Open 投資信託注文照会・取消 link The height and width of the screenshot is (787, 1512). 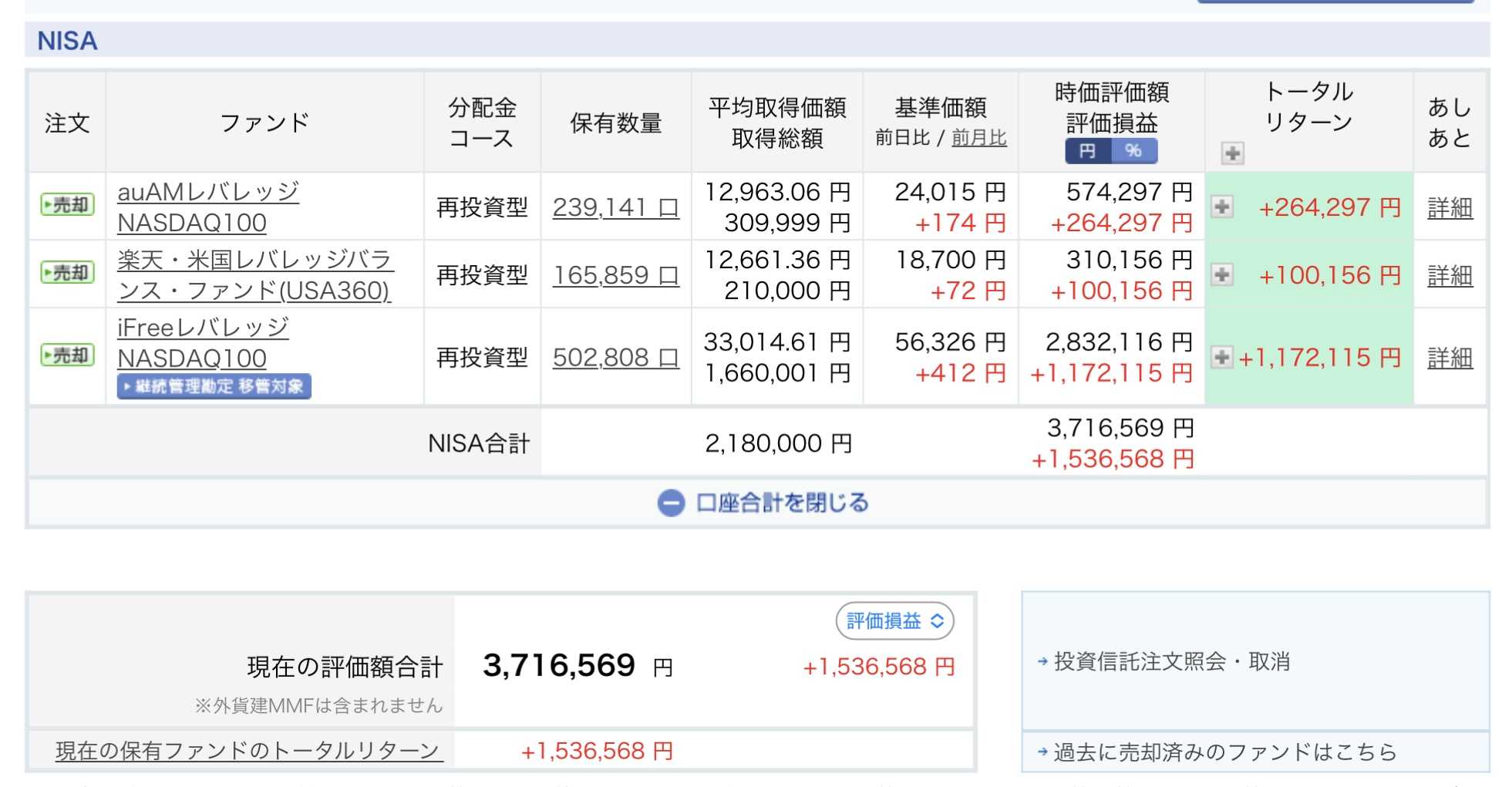1170,661
